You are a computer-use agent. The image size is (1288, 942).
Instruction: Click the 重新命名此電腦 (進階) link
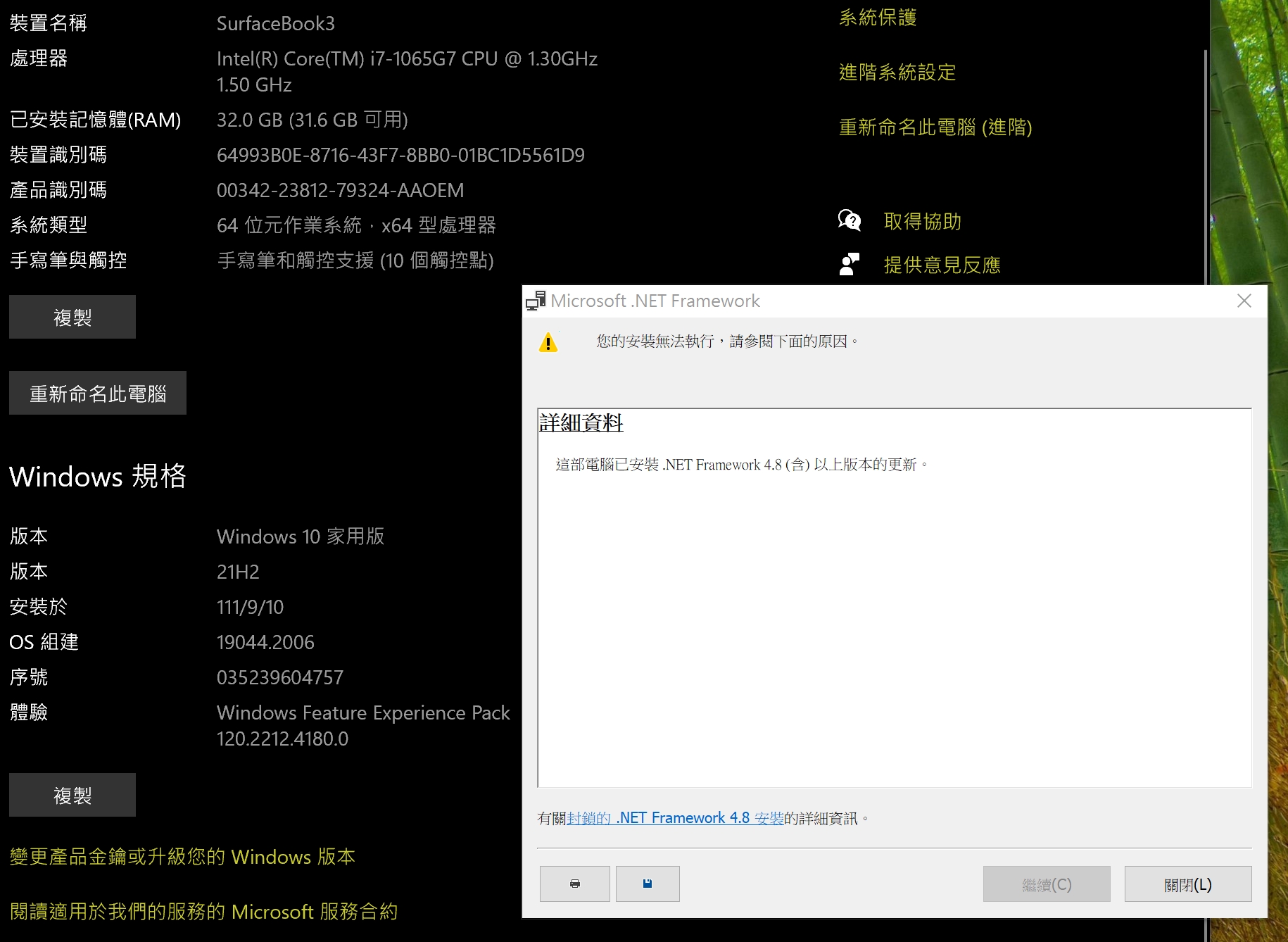click(x=935, y=127)
